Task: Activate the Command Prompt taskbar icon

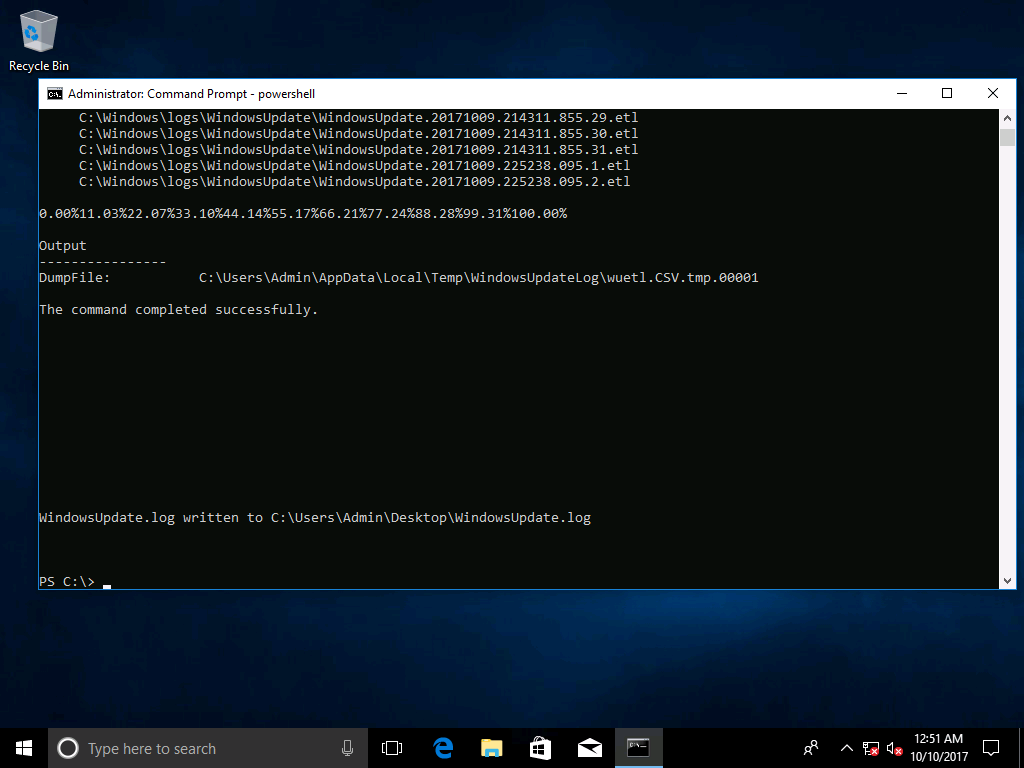Action: pos(639,747)
